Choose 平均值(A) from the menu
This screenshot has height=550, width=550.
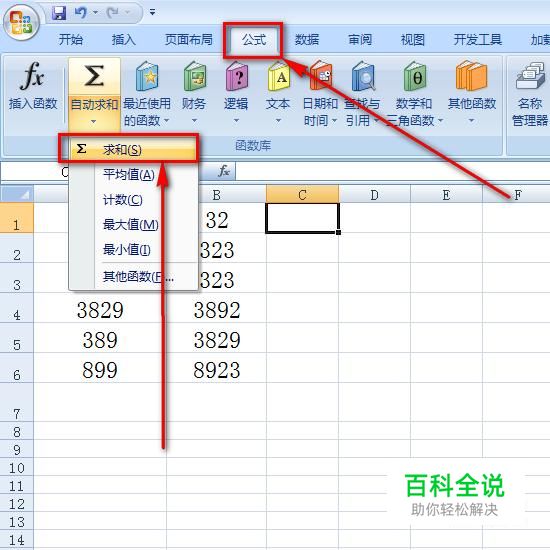click(x=133, y=175)
